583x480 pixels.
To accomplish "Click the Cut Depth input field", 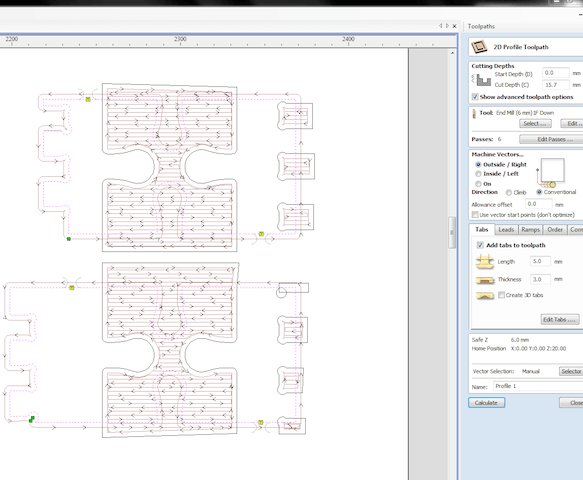I will pyautogui.click(x=555, y=85).
